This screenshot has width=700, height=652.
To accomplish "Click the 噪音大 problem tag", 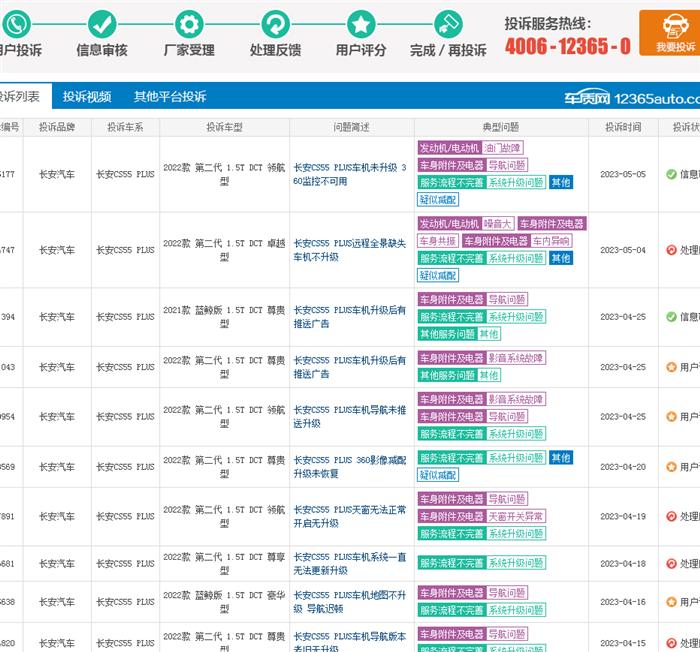I will pos(498,224).
